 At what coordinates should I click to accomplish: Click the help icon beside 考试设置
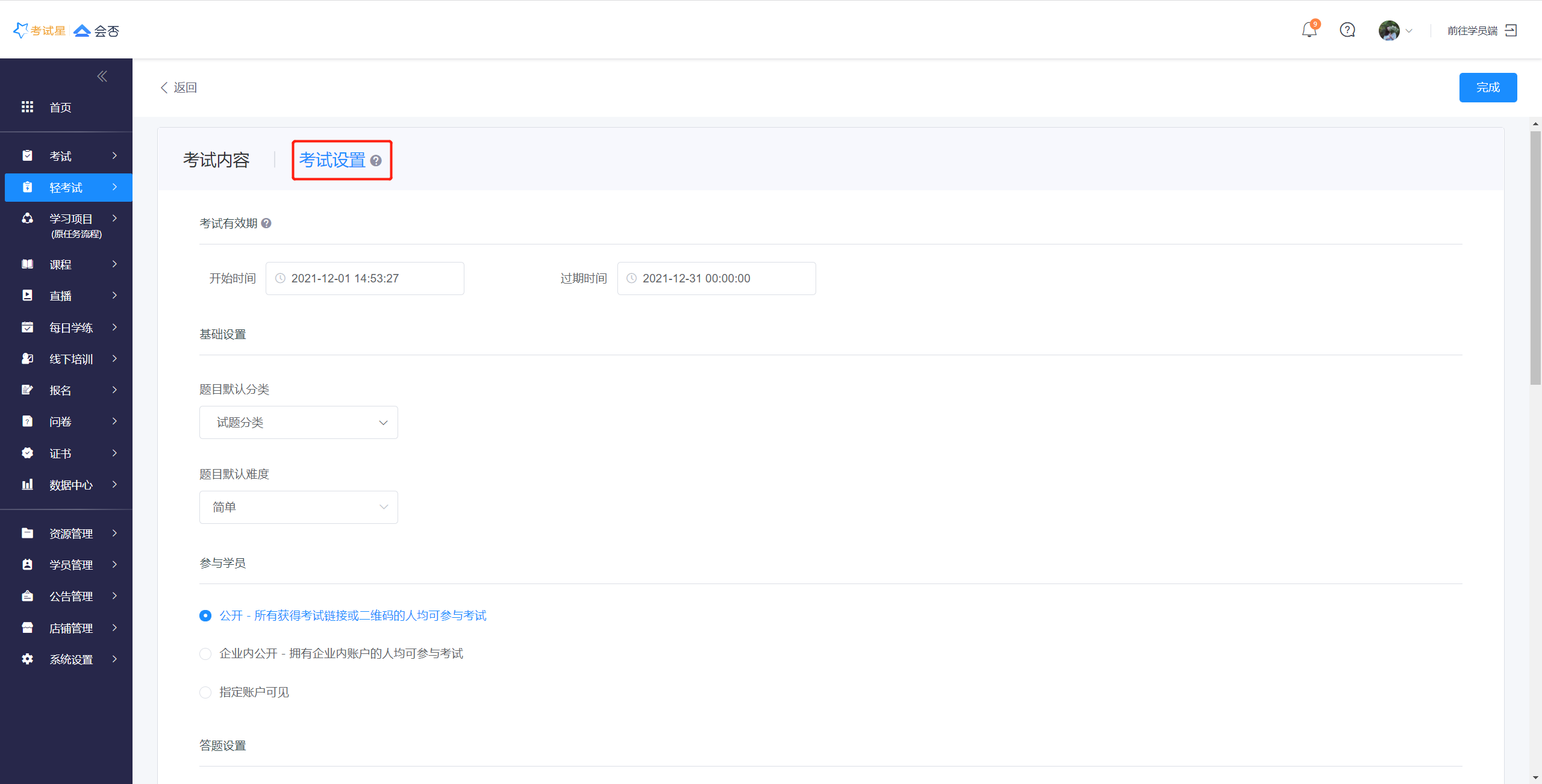376,161
